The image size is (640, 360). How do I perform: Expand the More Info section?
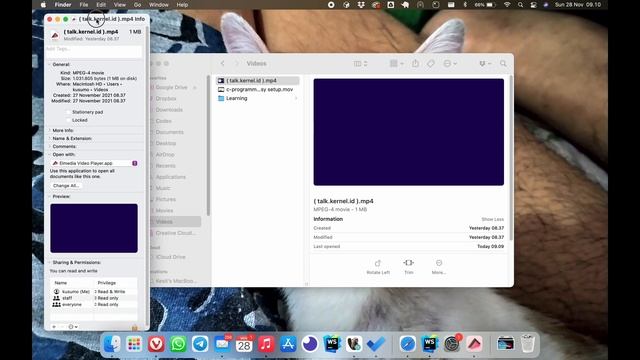click(50, 130)
